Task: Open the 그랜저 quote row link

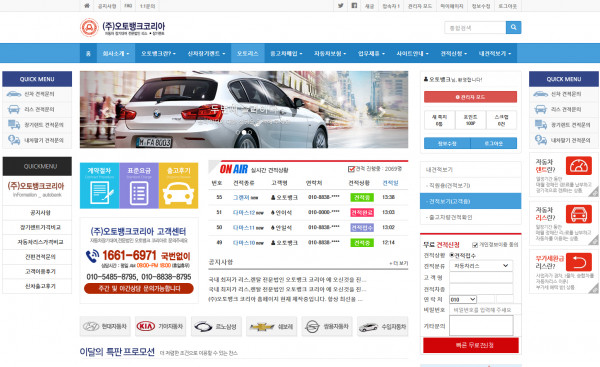Action: point(241,197)
